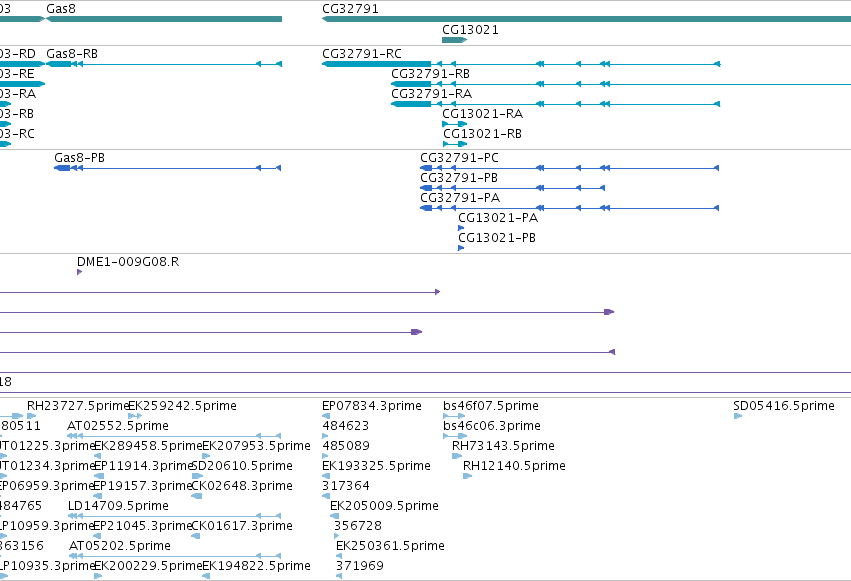The image size is (851, 581).
Task: Click feature 317364
Action: (x=326, y=496)
